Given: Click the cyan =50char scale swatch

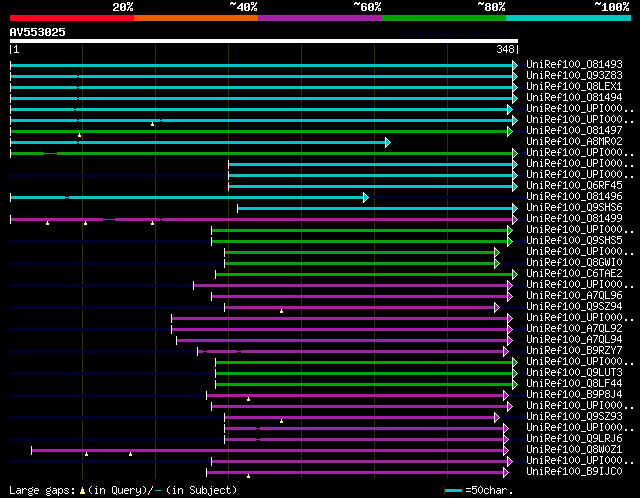Looking at the screenshot, I should [x=453, y=490].
